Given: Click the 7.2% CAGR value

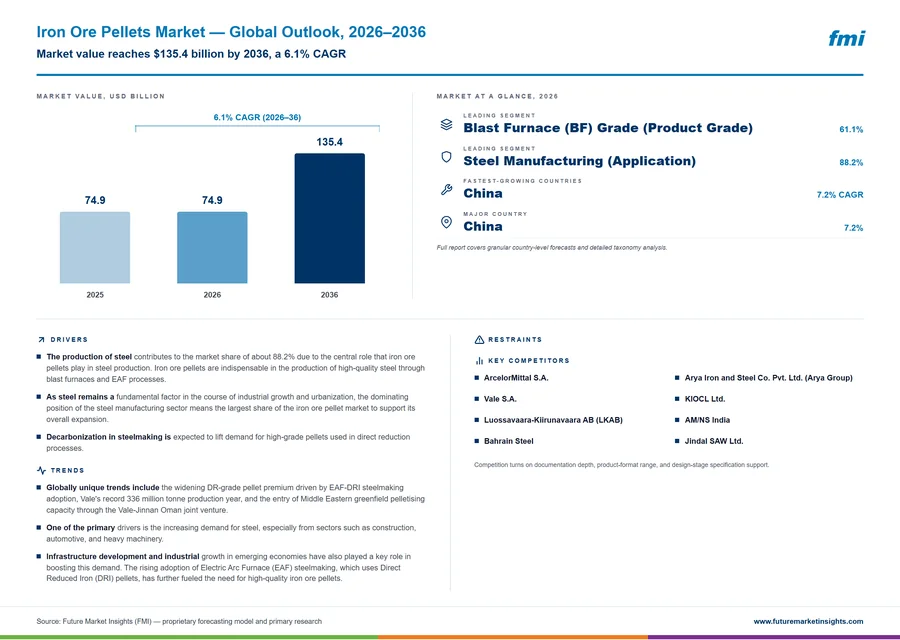Looking at the screenshot, I should [x=840, y=195].
